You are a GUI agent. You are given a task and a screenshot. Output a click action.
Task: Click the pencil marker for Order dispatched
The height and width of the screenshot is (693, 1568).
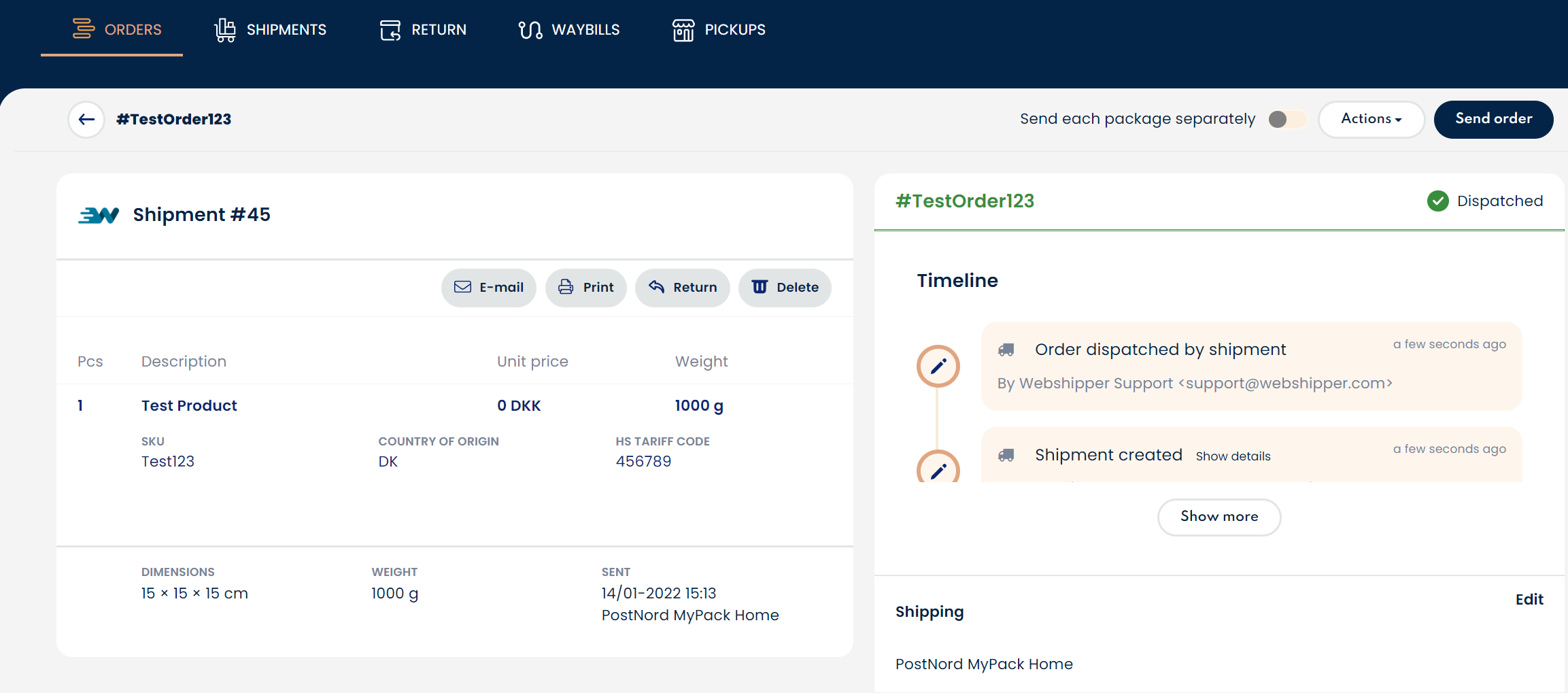[938, 367]
